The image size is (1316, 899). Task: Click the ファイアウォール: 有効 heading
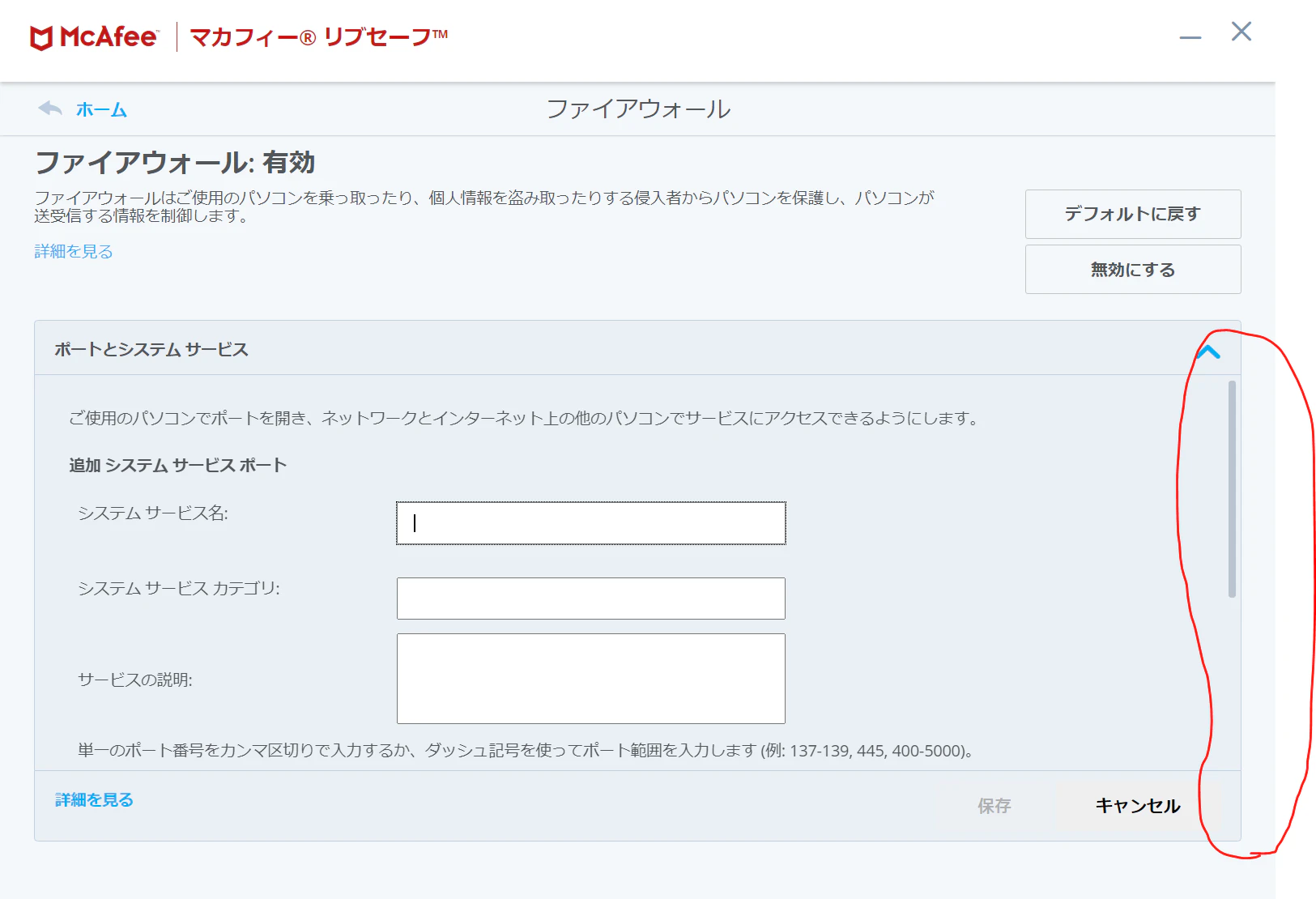point(175,163)
